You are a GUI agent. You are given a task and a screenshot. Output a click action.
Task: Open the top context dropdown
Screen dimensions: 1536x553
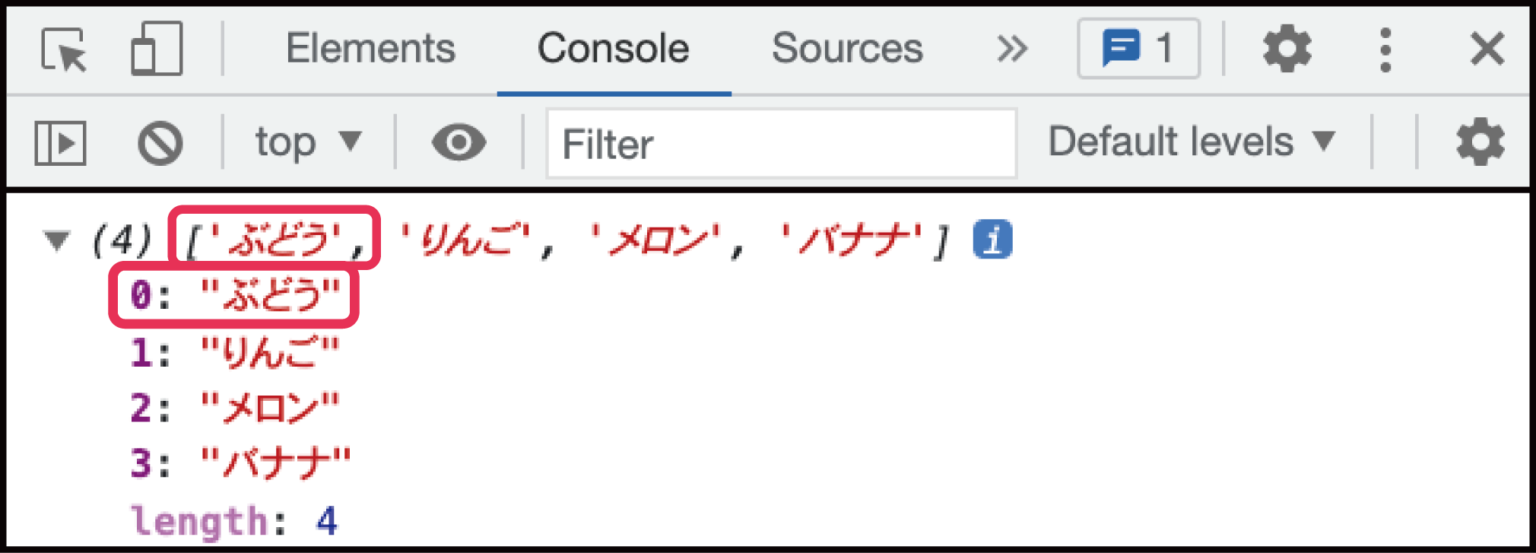307,143
